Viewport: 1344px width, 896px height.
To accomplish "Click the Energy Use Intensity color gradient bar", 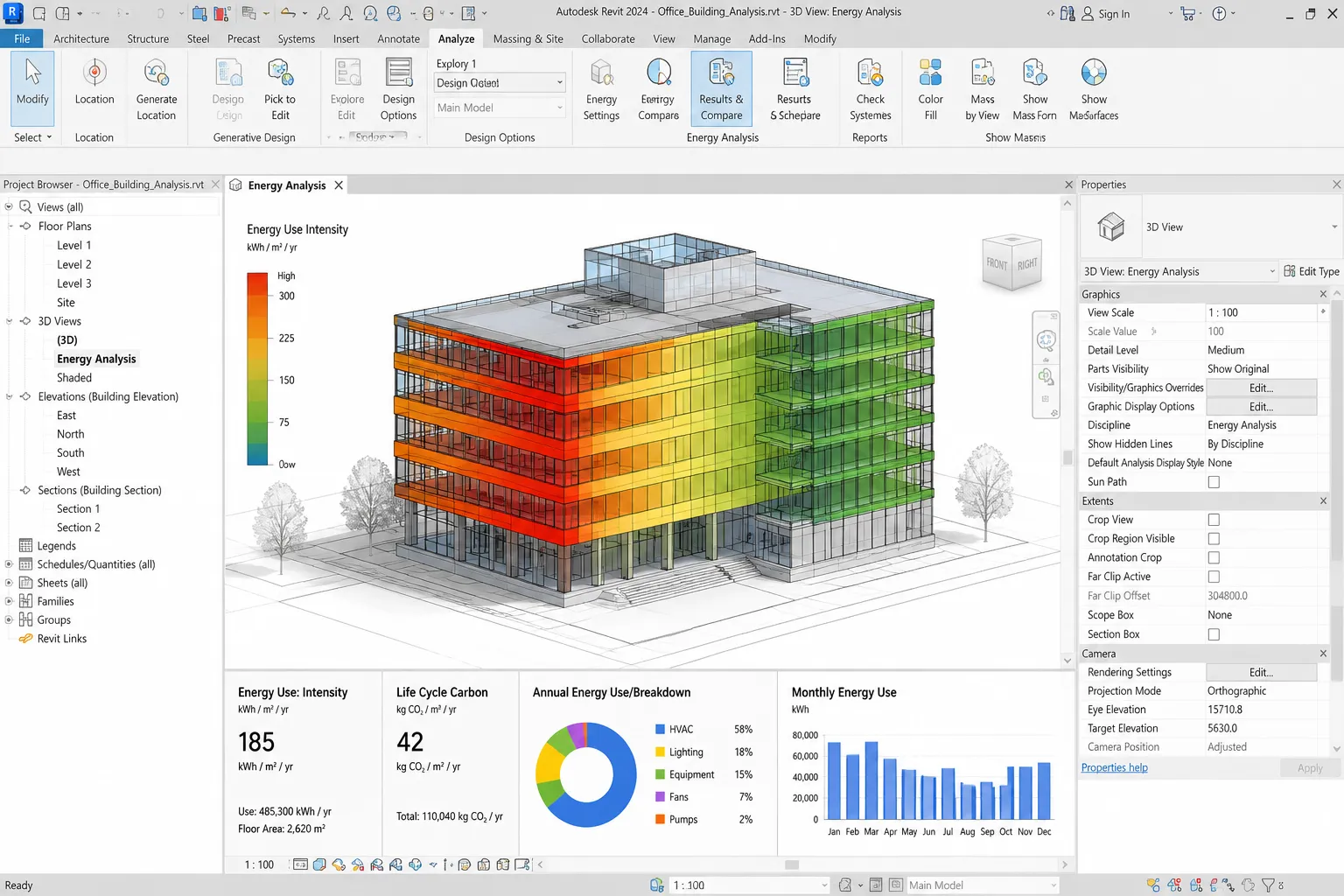I will pyautogui.click(x=257, y=368).
